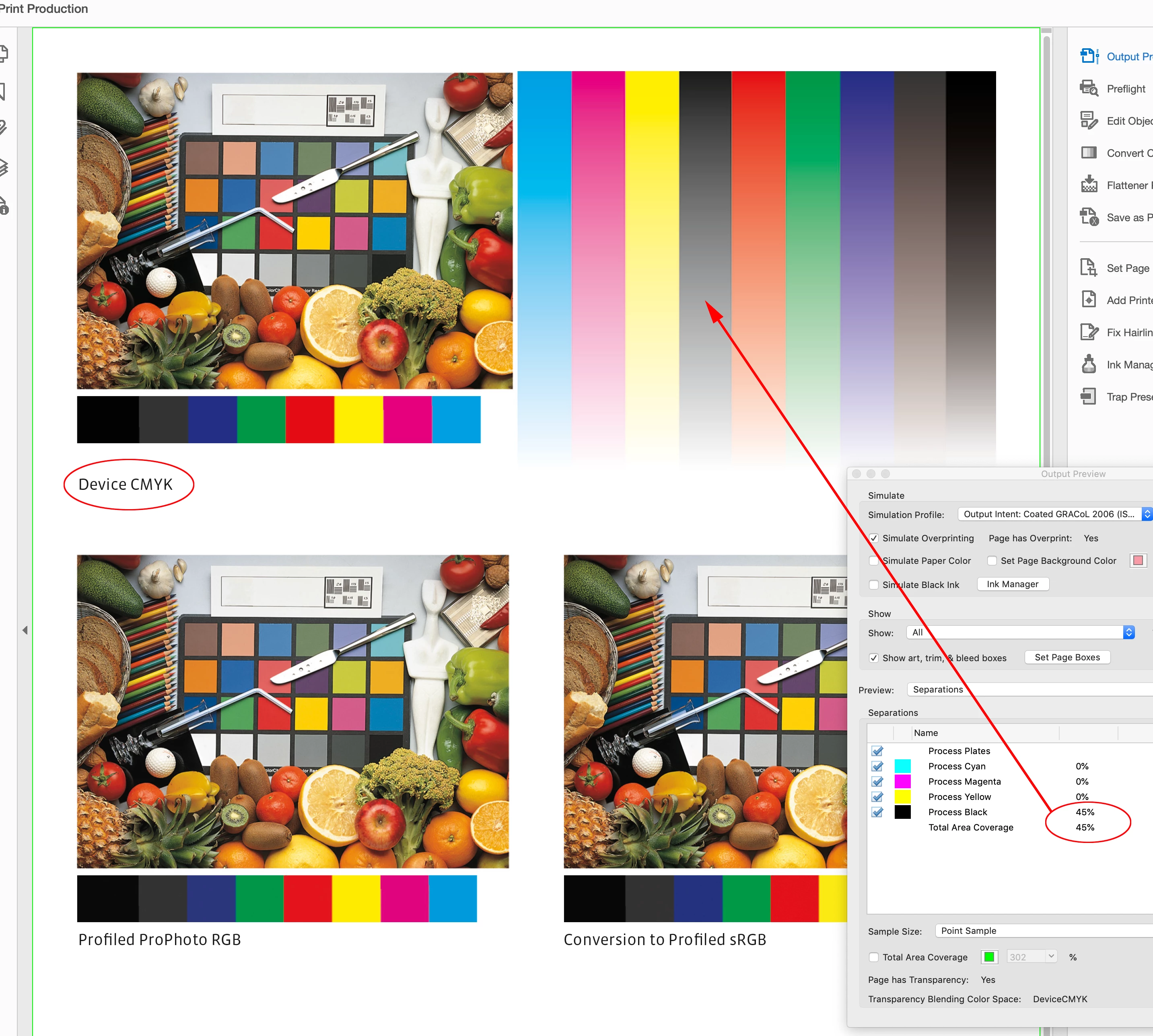The height and width of the screenshot is (1036, 1153).
Task: Click the Ink Manager button
Action: click(1012, 584)
